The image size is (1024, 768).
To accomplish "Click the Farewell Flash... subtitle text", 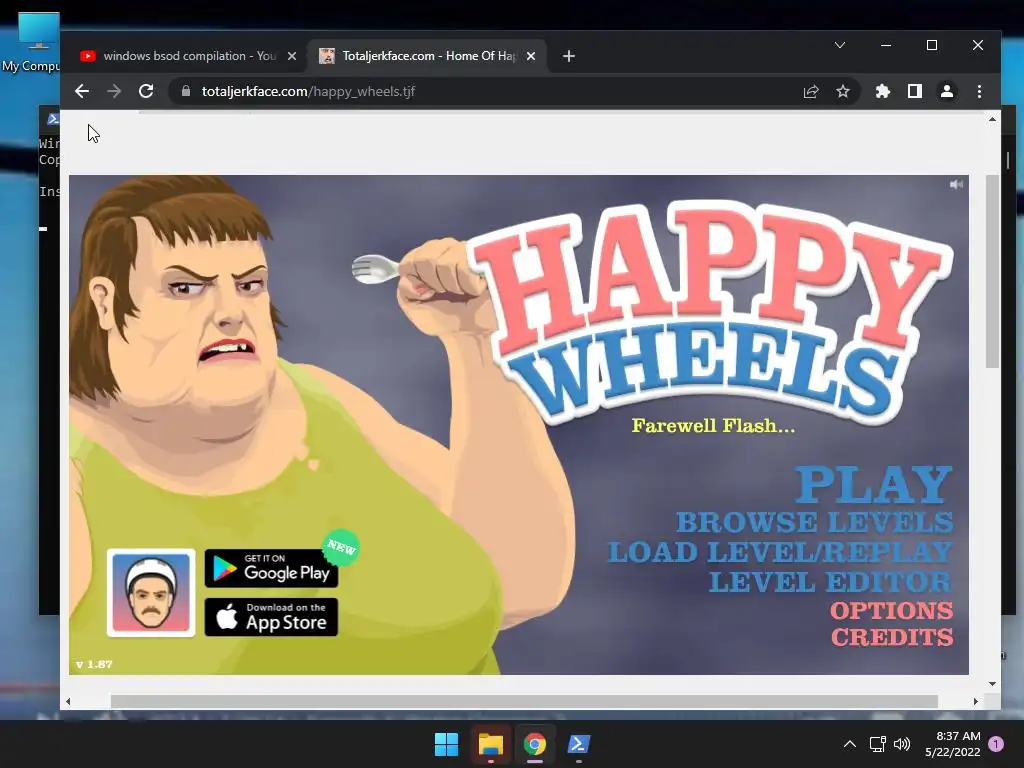I will click(x=713, y=426).
